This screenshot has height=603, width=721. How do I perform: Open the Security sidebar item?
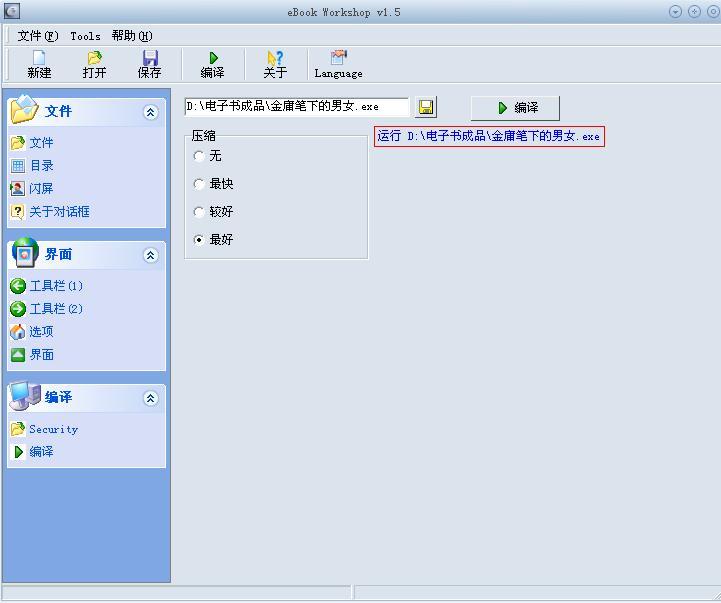[44, 429]
